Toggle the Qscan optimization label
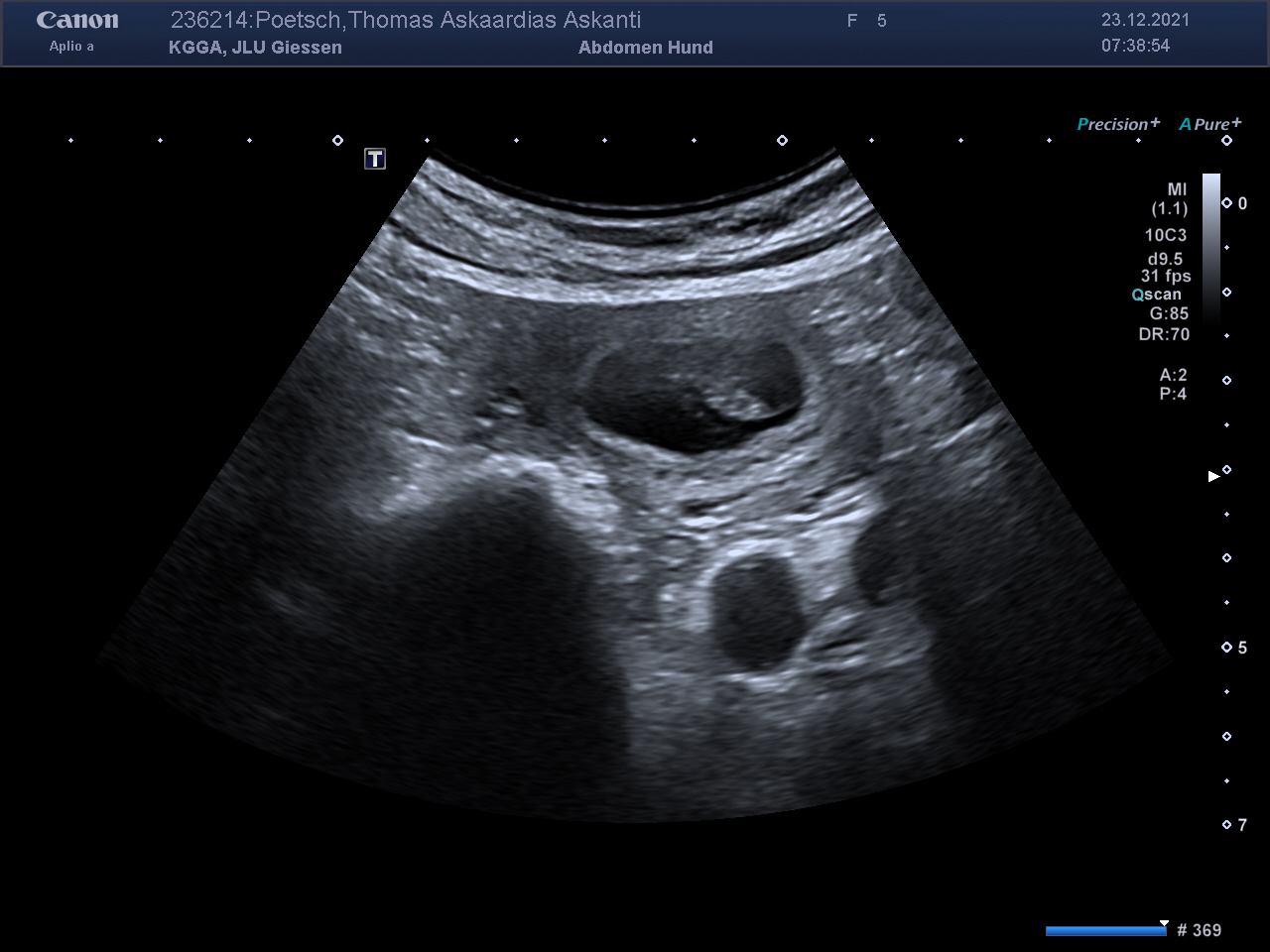The width and height of the screenshot is (1270, 952). (x=1157, y=295)
